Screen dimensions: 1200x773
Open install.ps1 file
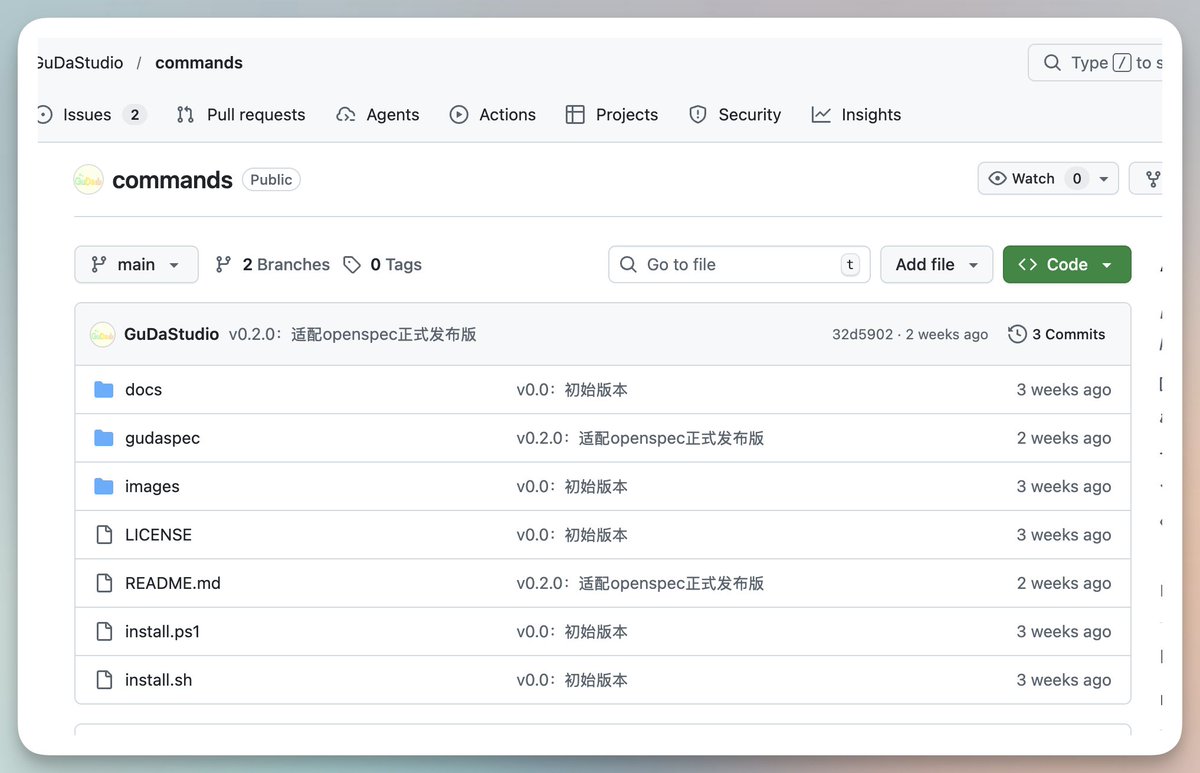(x=162, y=632)
